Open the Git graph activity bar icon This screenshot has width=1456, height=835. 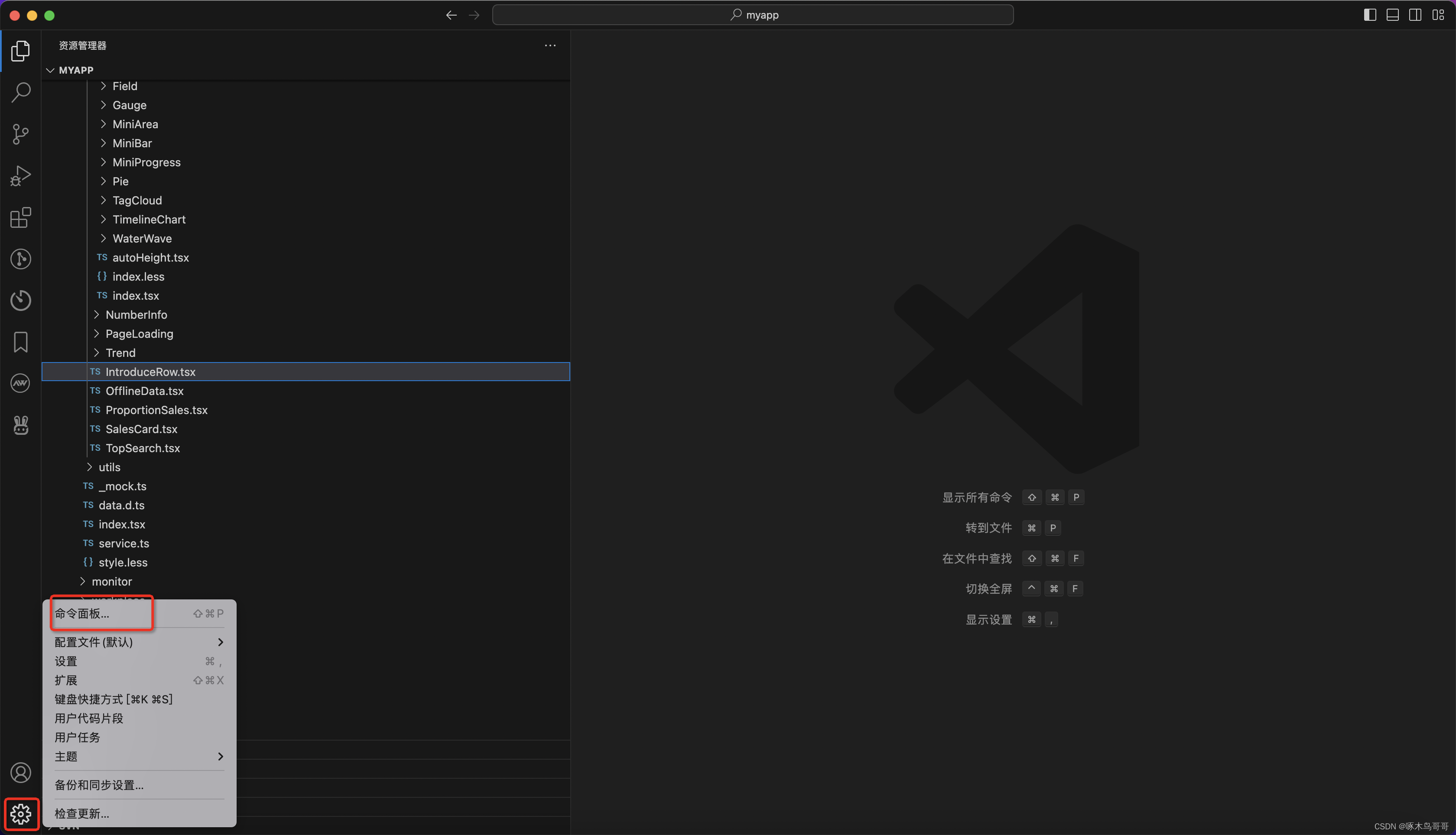pos(21,259)
